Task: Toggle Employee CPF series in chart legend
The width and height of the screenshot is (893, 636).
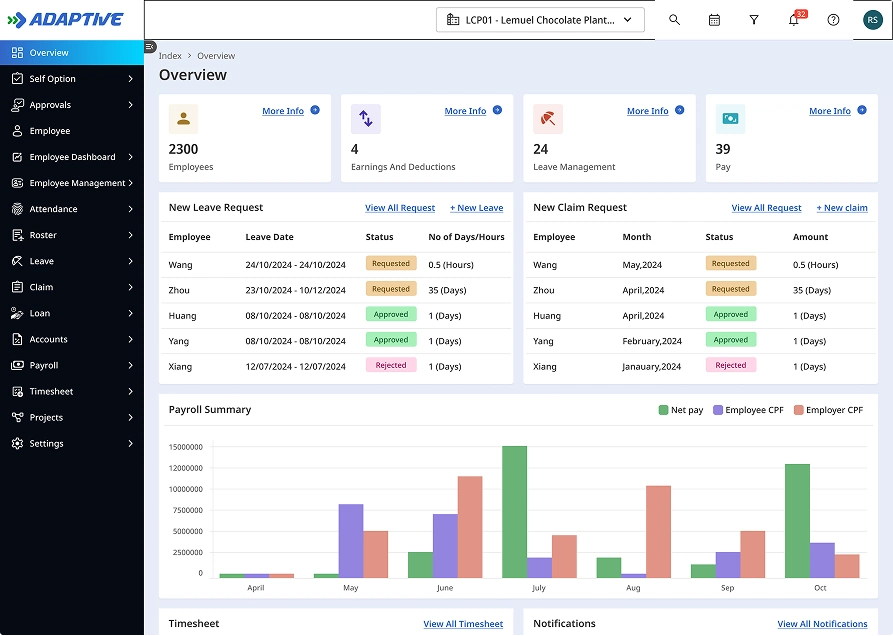Action: [748, 410]
